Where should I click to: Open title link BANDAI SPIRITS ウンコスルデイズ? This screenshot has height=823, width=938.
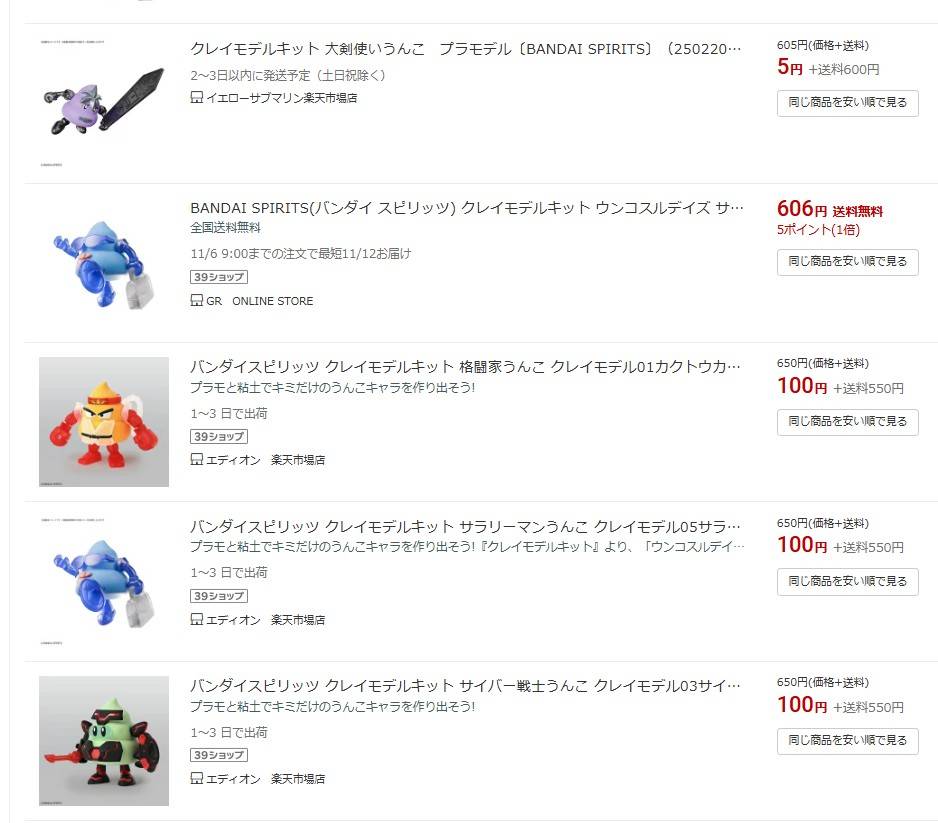[467, 208]
